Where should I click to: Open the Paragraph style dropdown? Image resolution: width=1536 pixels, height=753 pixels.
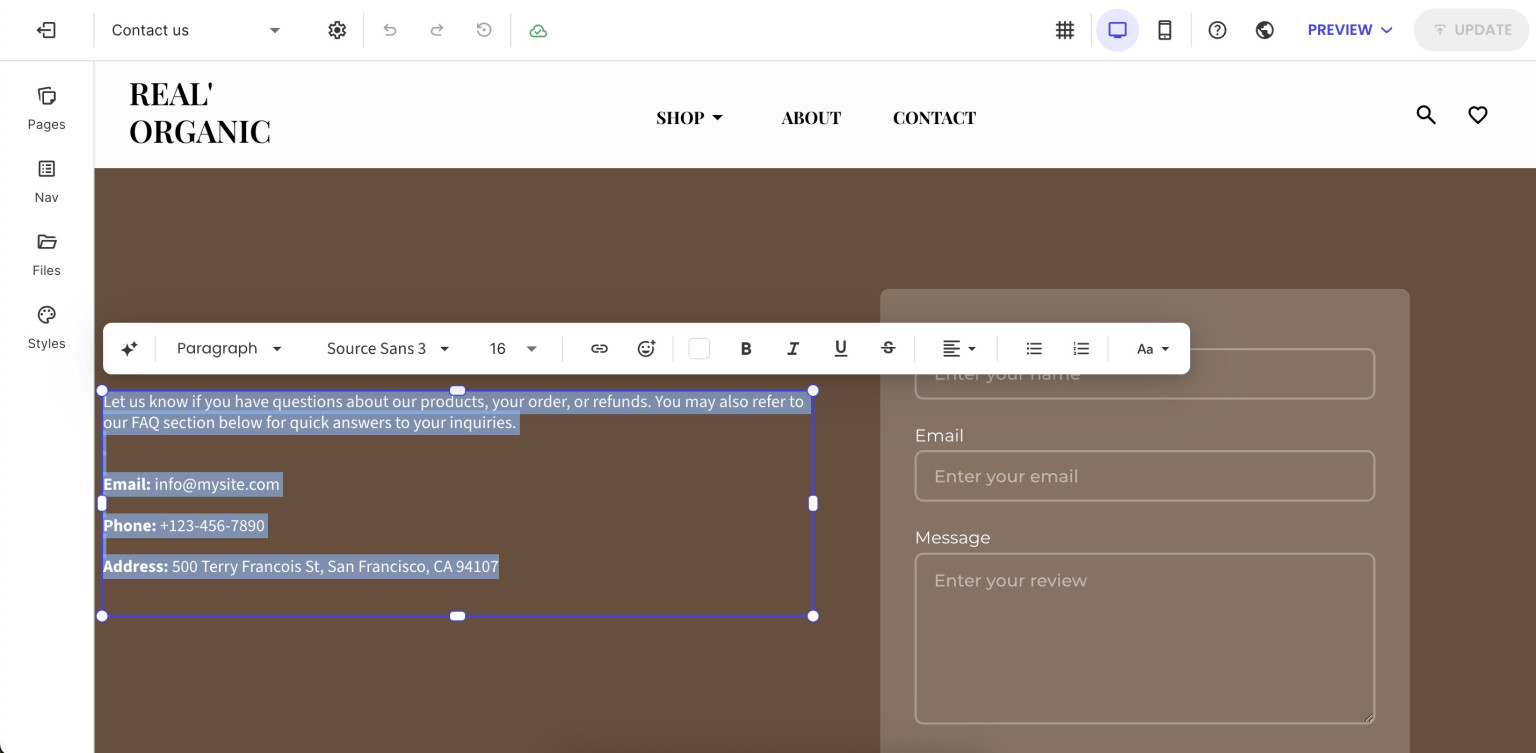click(229, 348)
